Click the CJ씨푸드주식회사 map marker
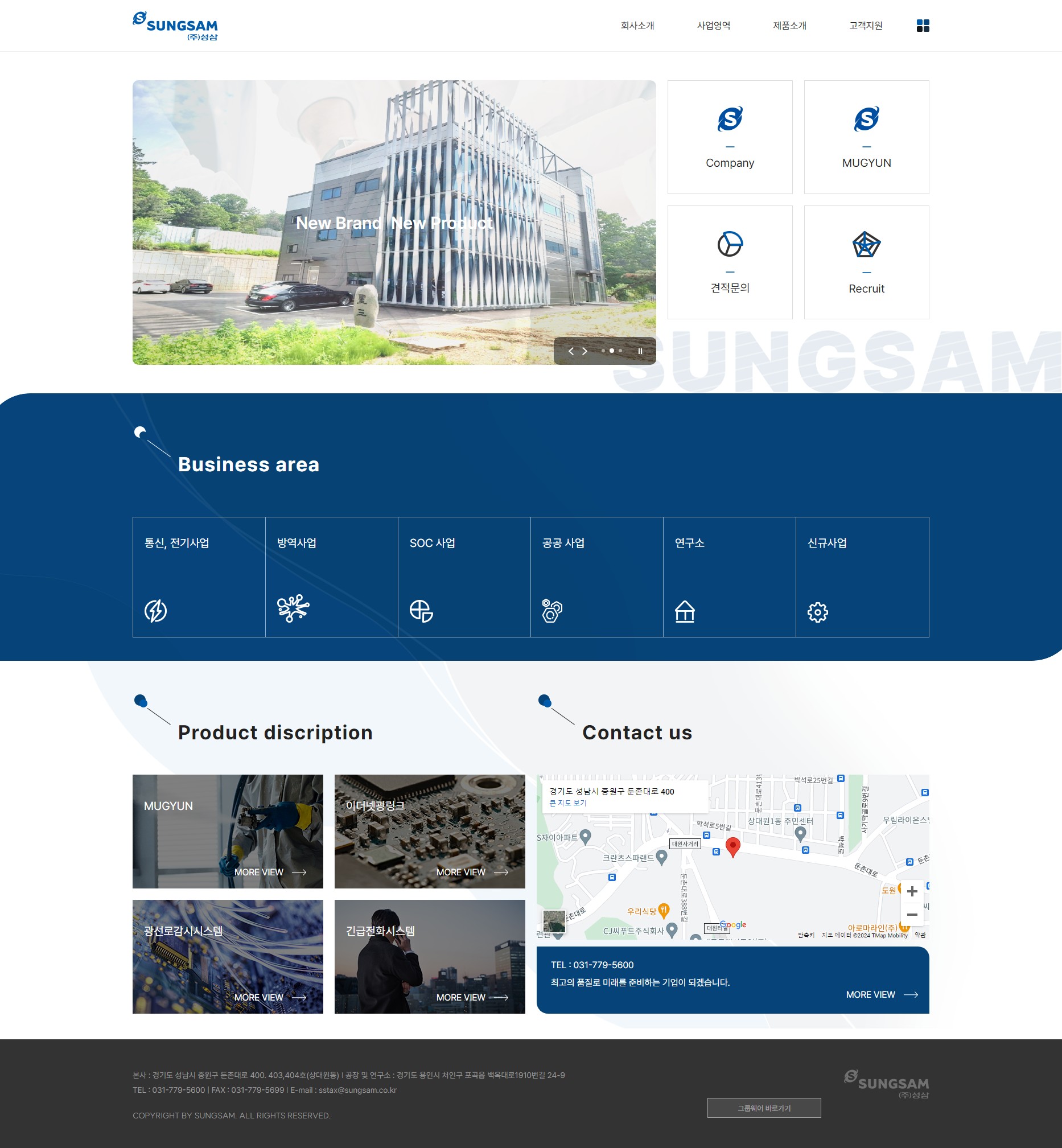 672,929
